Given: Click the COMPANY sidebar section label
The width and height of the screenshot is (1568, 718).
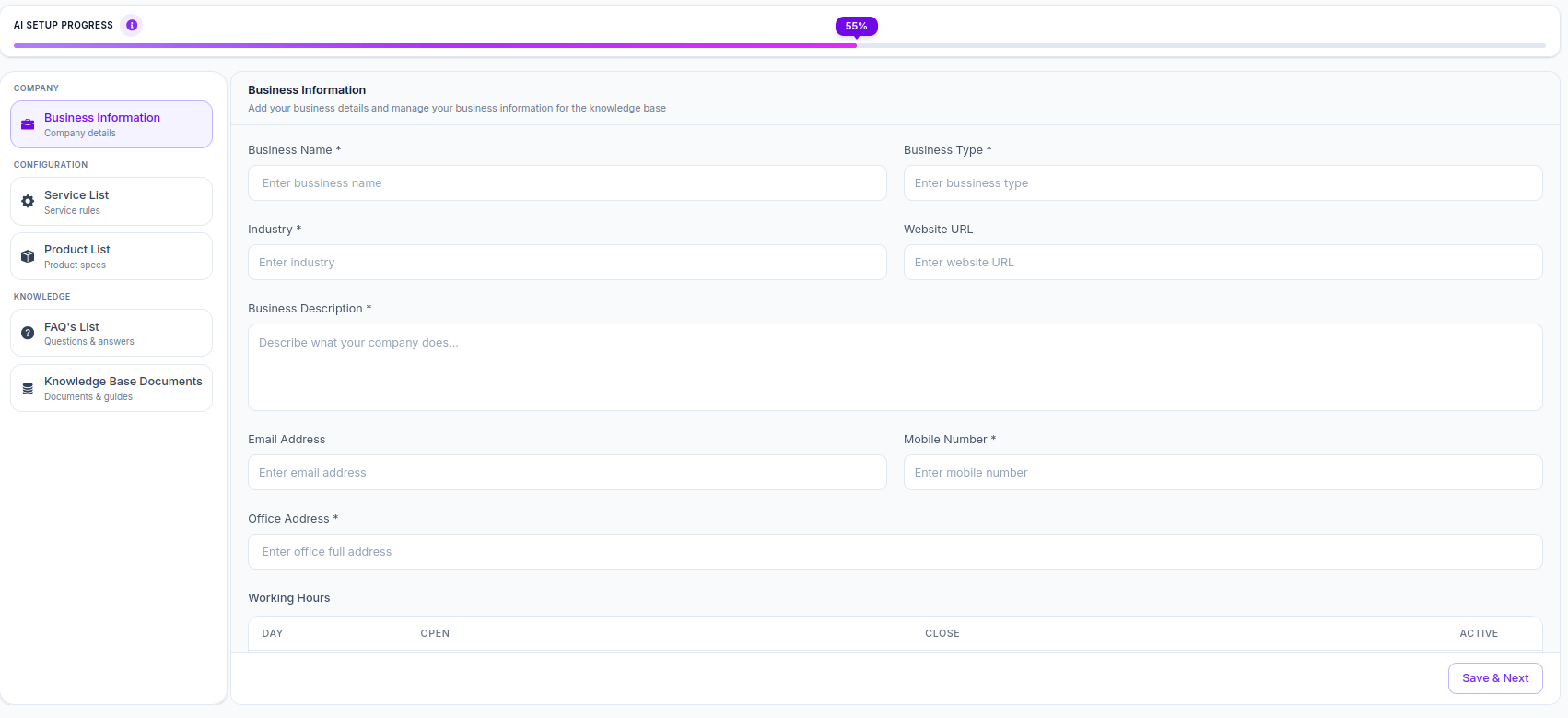Looking at the screenshot, I should [36, 88].
